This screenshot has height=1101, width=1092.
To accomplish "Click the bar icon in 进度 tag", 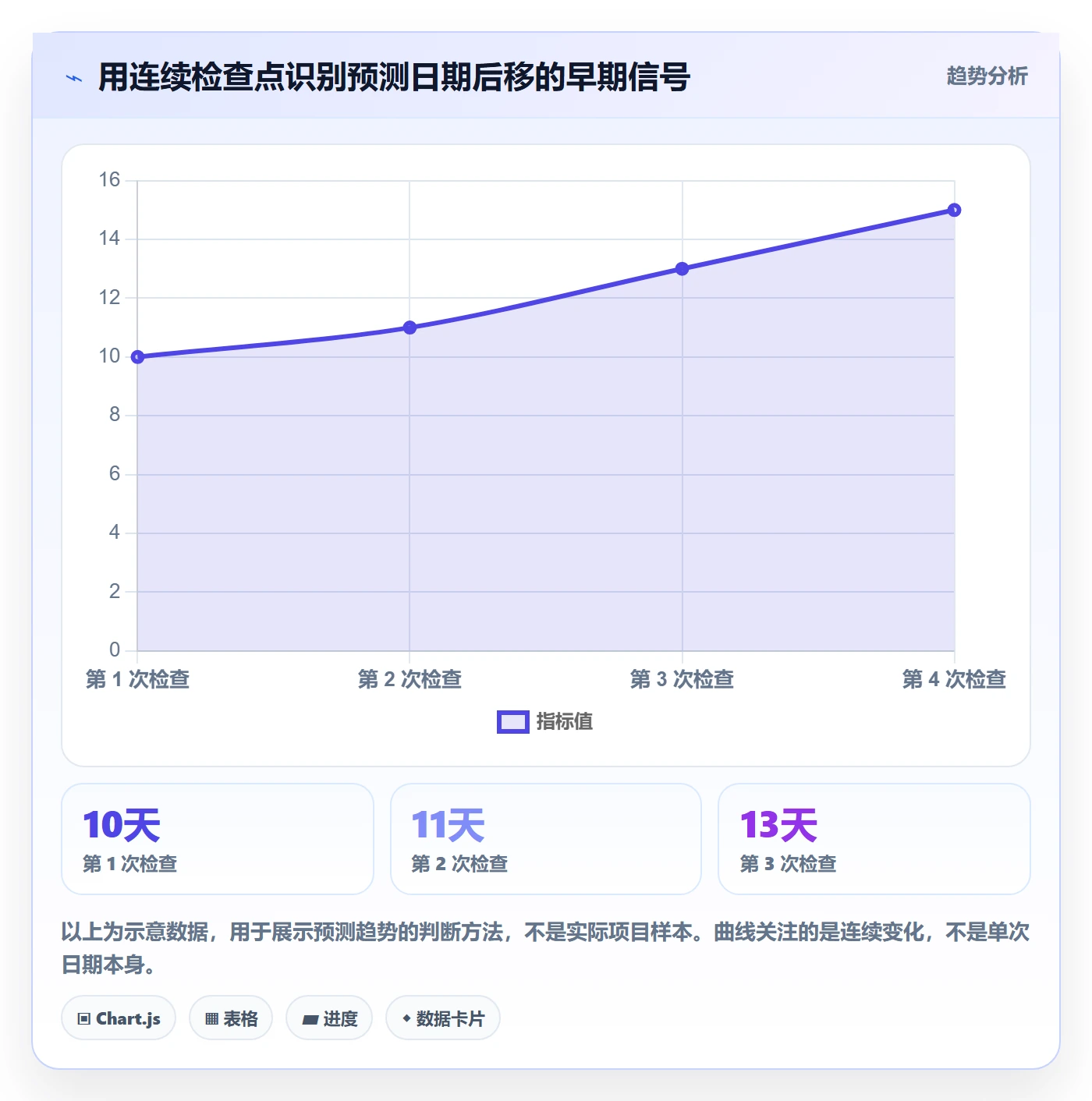I will tap(310, 1019).
